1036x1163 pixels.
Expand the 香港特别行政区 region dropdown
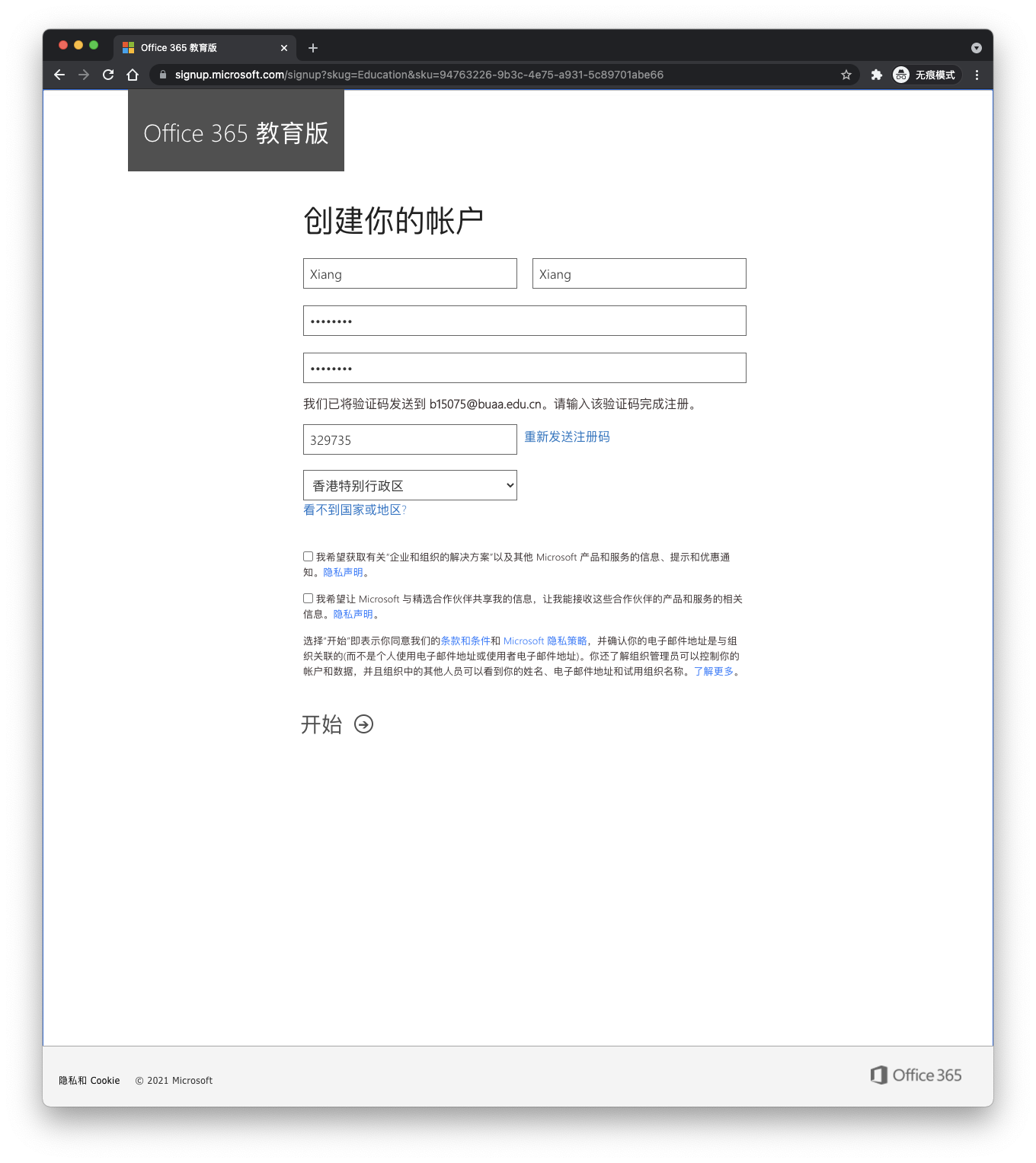(x=410, y=485)
